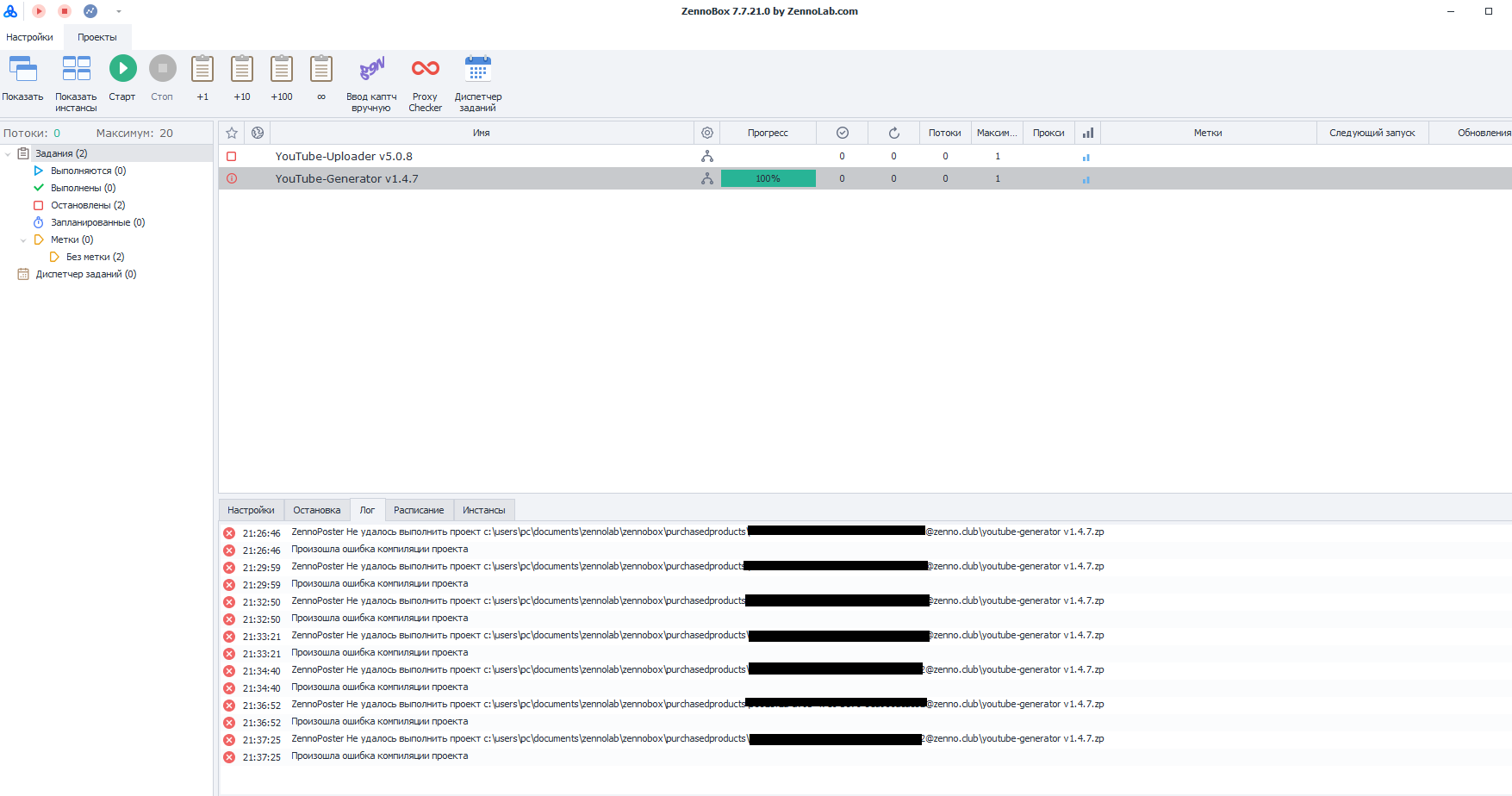
Task: Collapse the Задания (2) tree node
Action: click(8, 154)
